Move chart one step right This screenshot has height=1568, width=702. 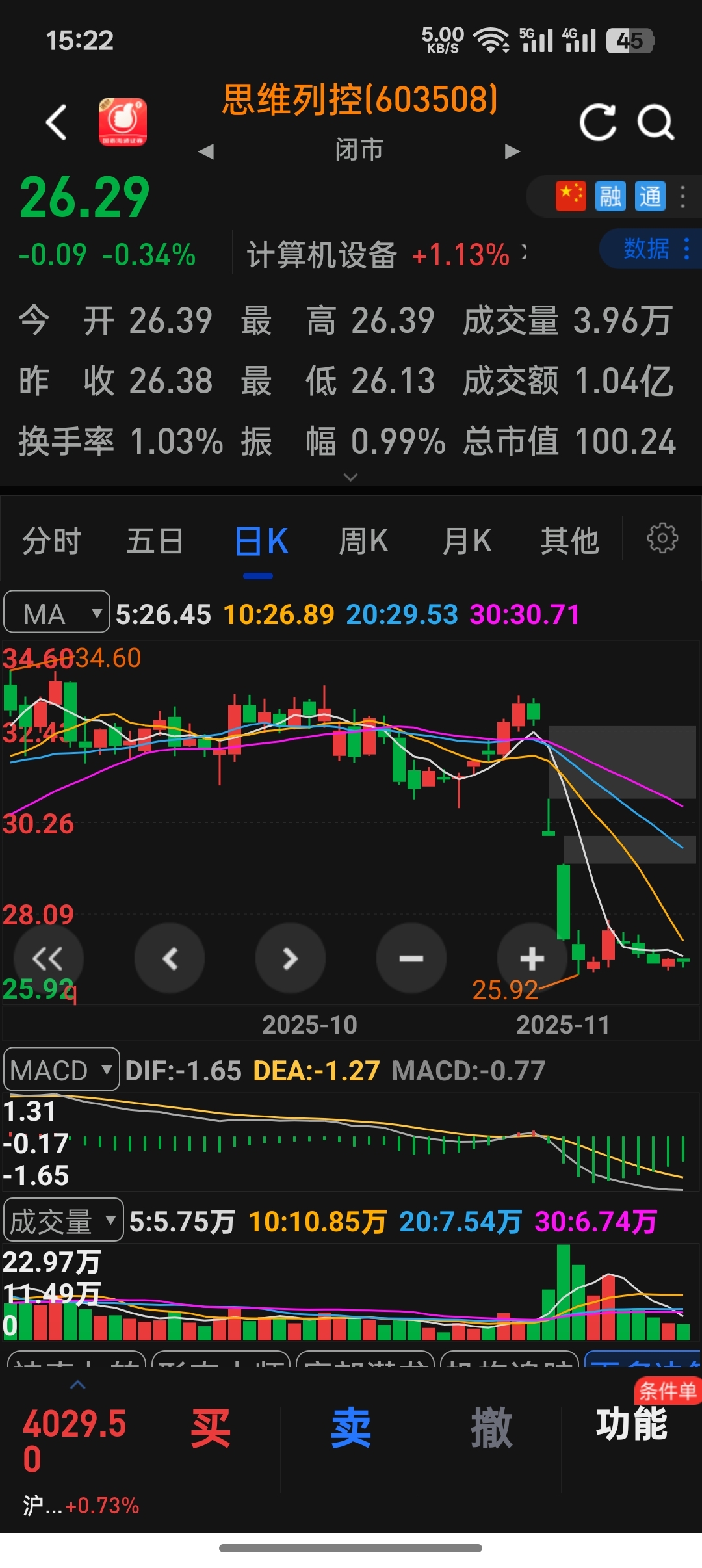(x=291, y=958)
